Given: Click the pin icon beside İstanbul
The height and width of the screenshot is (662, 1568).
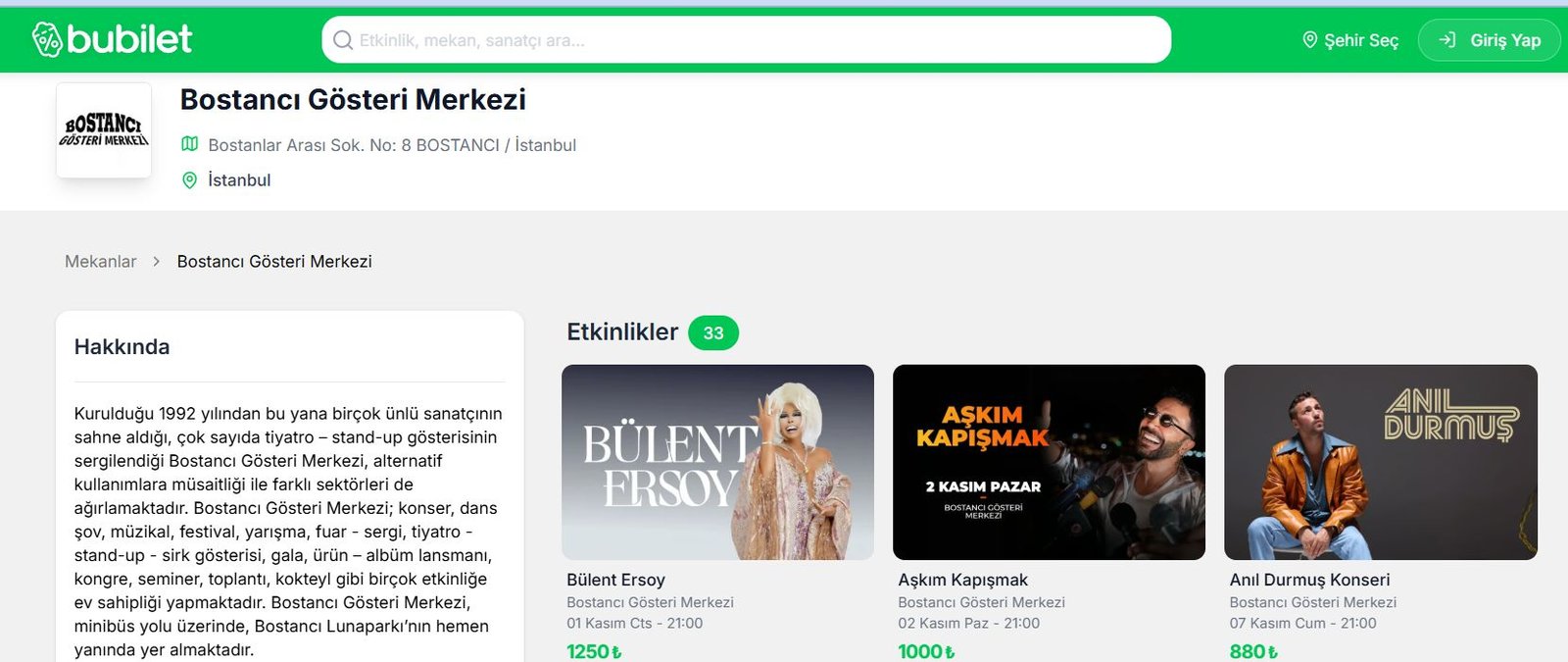Looking at the screenshot, I should 190,180.
